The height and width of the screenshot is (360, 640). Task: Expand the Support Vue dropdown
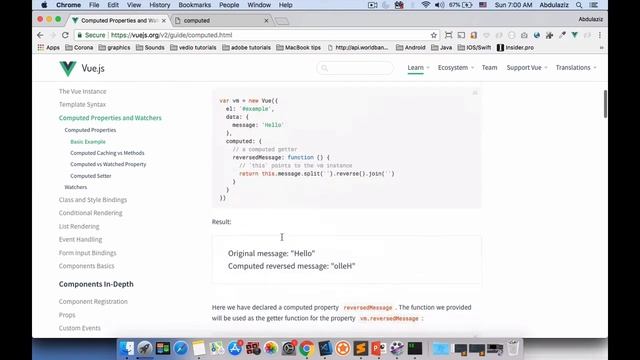pyautogui.click(x=527, y=68)
